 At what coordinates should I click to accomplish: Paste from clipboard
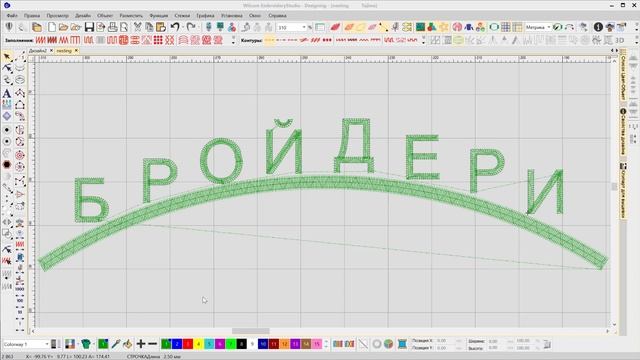161,27
